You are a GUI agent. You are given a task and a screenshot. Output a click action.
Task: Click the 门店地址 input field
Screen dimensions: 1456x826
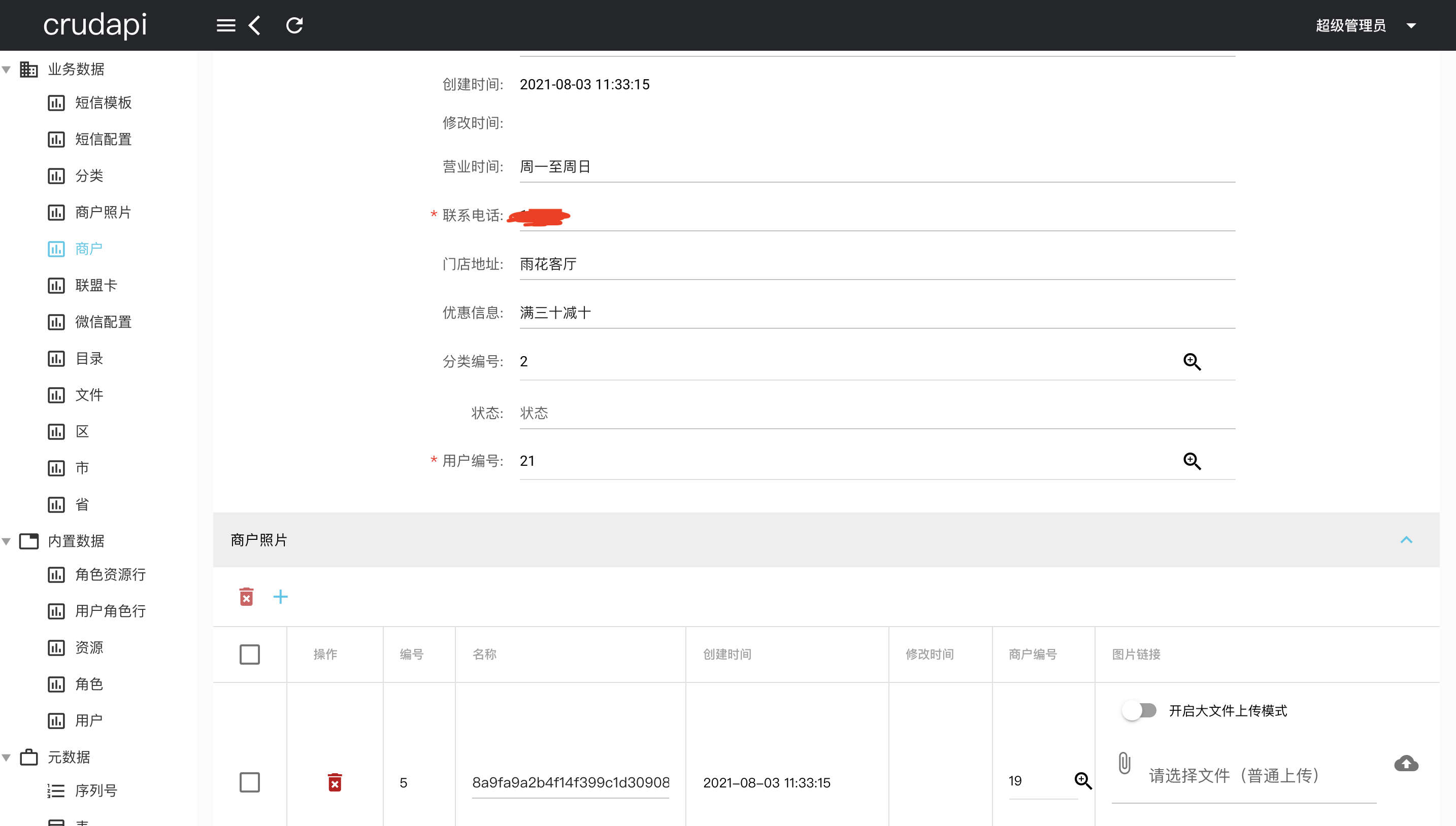[x=876, y=264]
